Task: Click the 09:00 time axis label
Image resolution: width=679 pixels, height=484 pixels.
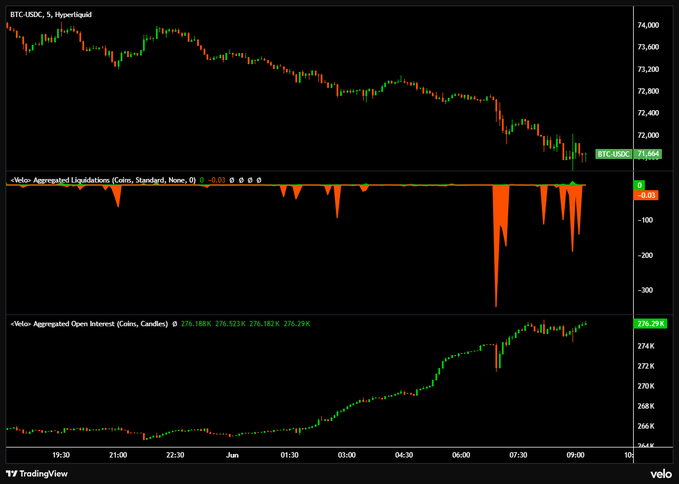Action: tap(576, 455)
